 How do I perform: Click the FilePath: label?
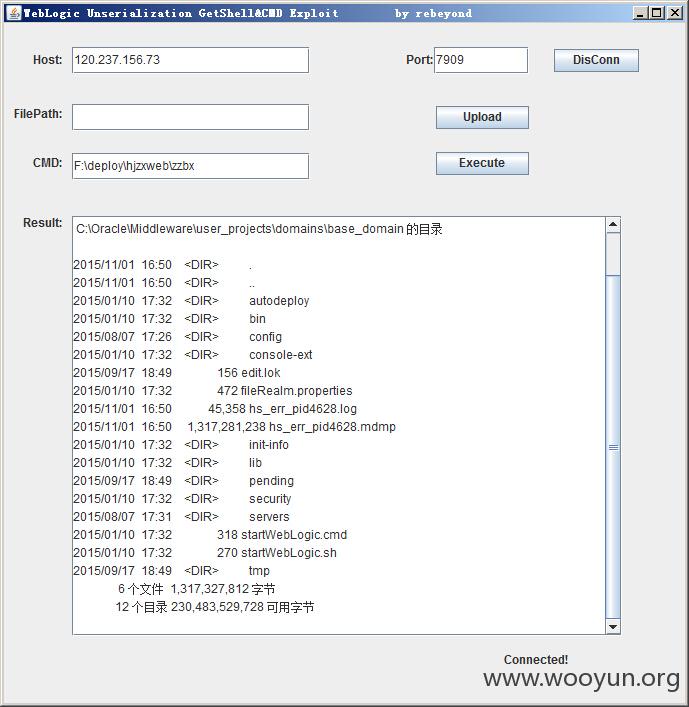[38, 114]
